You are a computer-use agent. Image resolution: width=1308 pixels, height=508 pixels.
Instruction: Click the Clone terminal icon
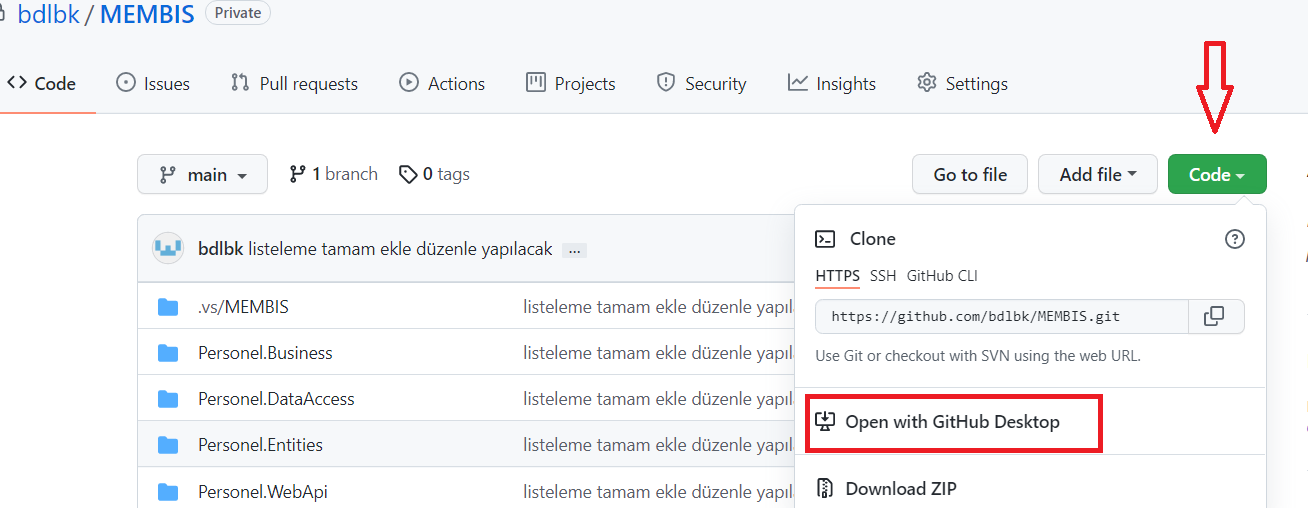[825, 239]
